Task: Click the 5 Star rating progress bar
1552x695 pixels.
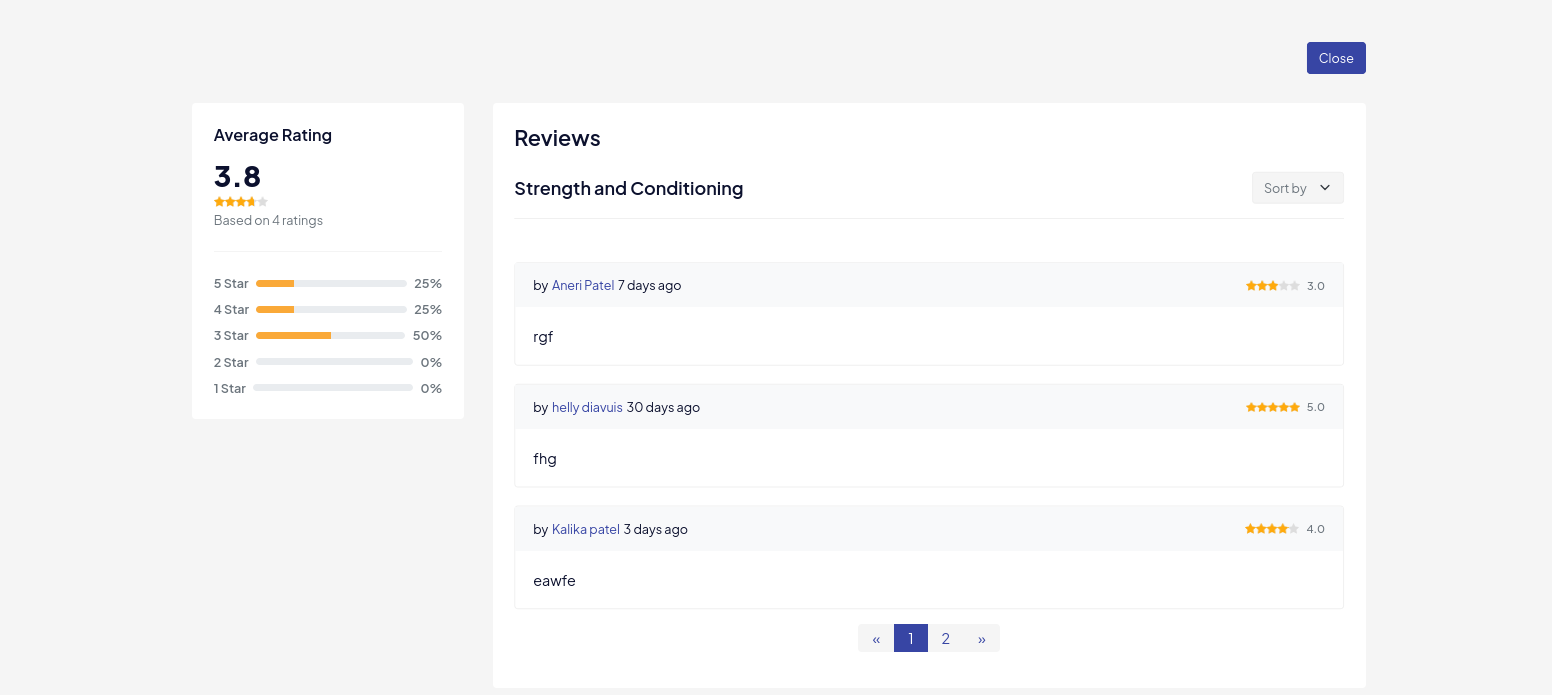Action: tap(331, 283)
